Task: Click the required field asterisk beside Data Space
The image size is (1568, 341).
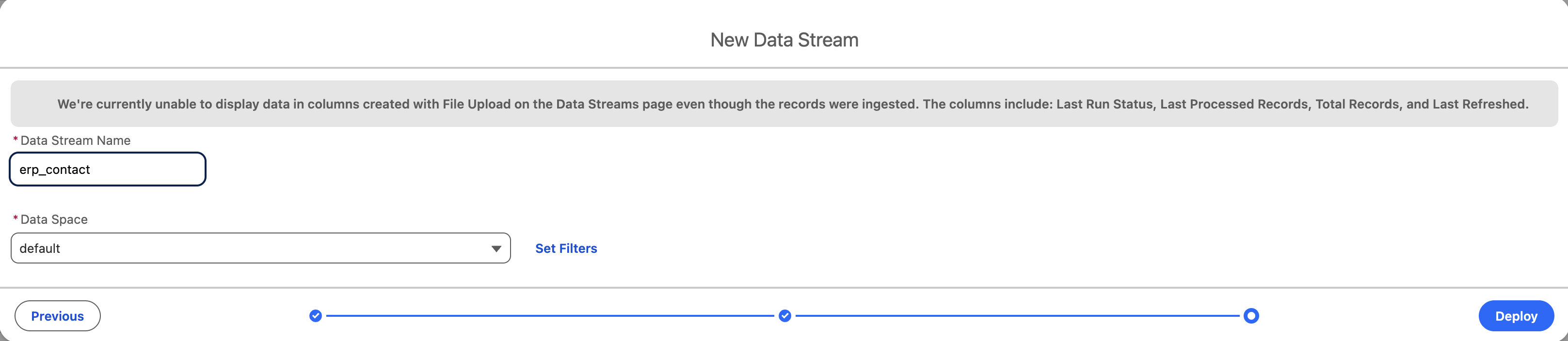Action: [15, 219]
